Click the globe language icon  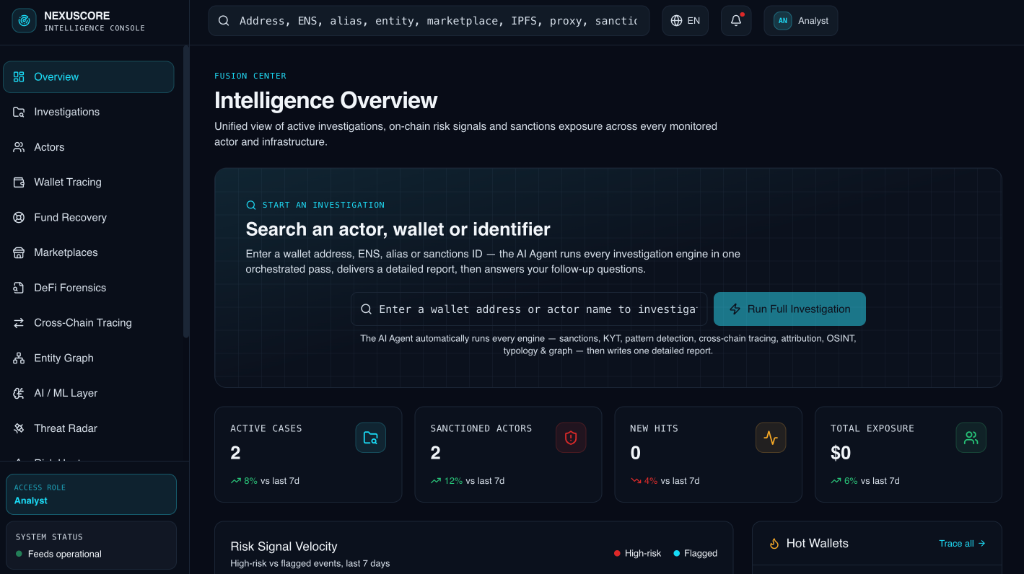677,21
